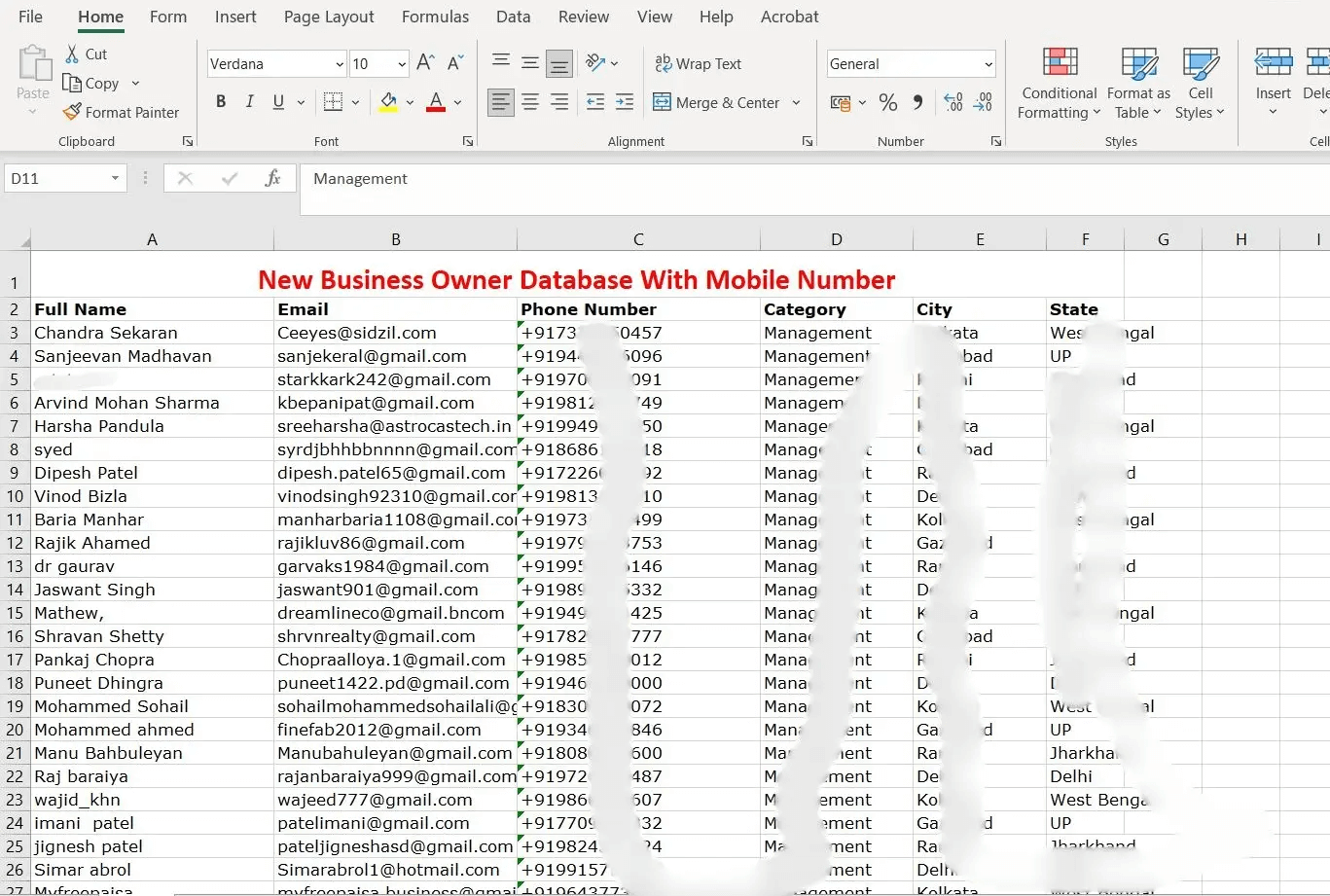Open Conditional Formatting
Screen dimensions: 1330x896
point(1058,83)
